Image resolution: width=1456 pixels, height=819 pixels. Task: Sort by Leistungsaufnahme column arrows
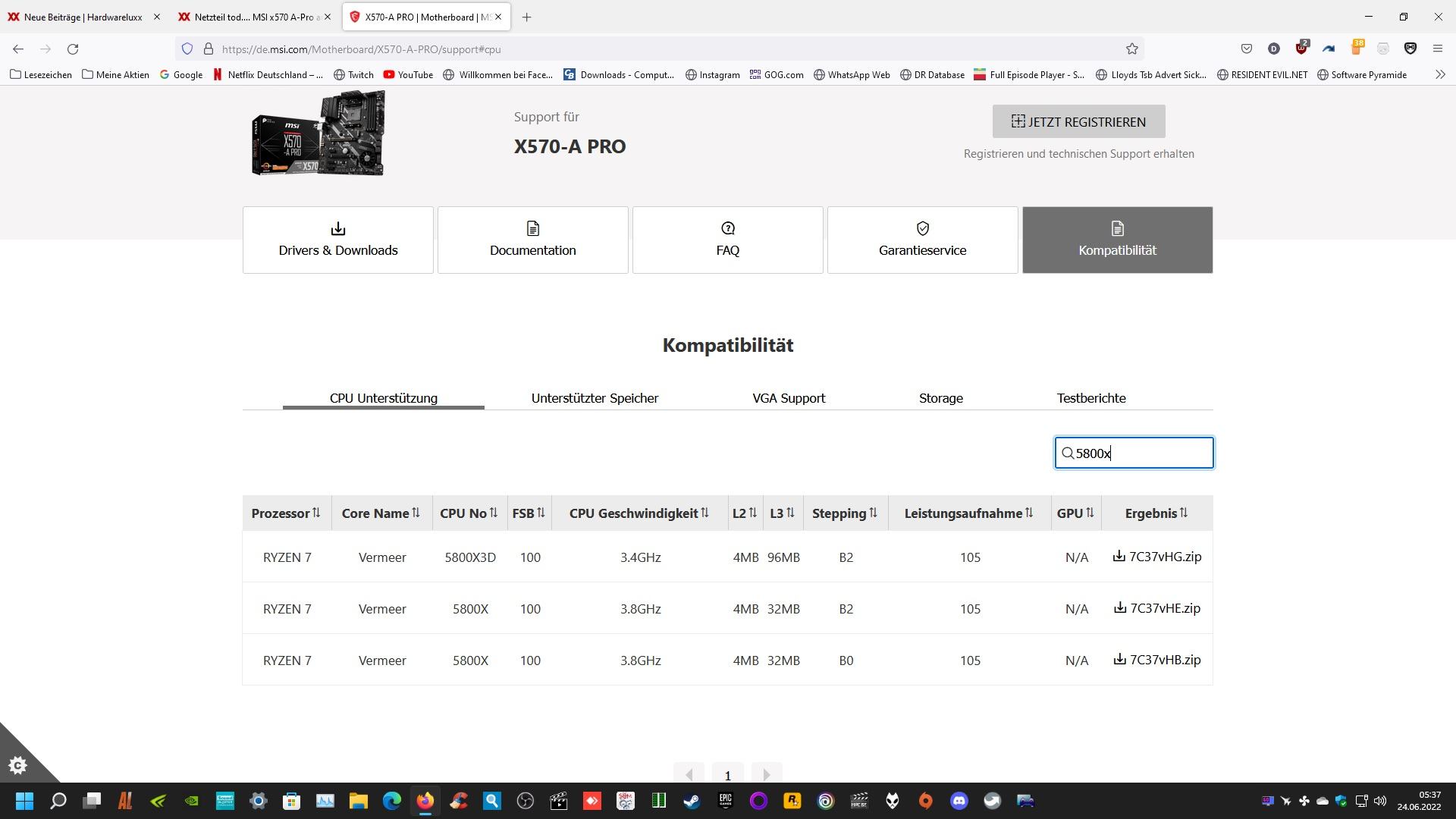point(1029,513)
